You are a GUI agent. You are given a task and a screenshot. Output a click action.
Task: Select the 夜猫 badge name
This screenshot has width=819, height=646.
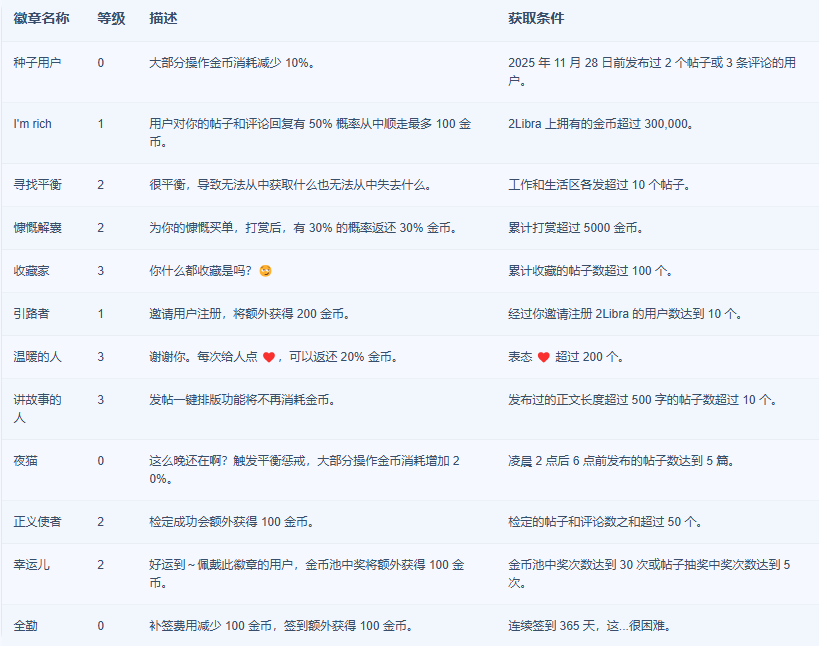click(x=25, y=461)
